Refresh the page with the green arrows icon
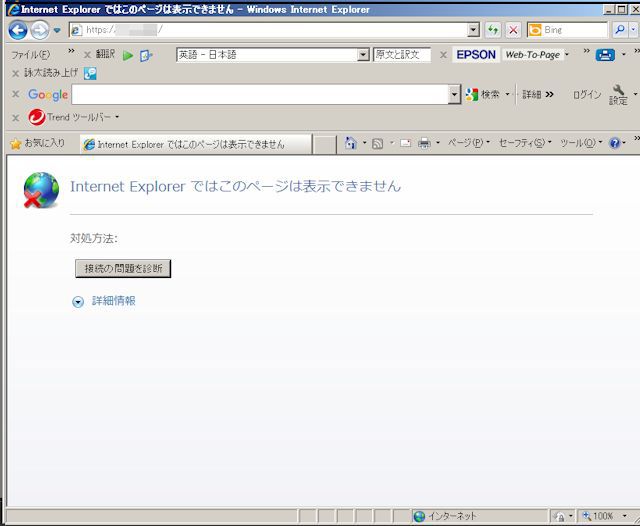The image size is (640, 526). click(493, 30)
